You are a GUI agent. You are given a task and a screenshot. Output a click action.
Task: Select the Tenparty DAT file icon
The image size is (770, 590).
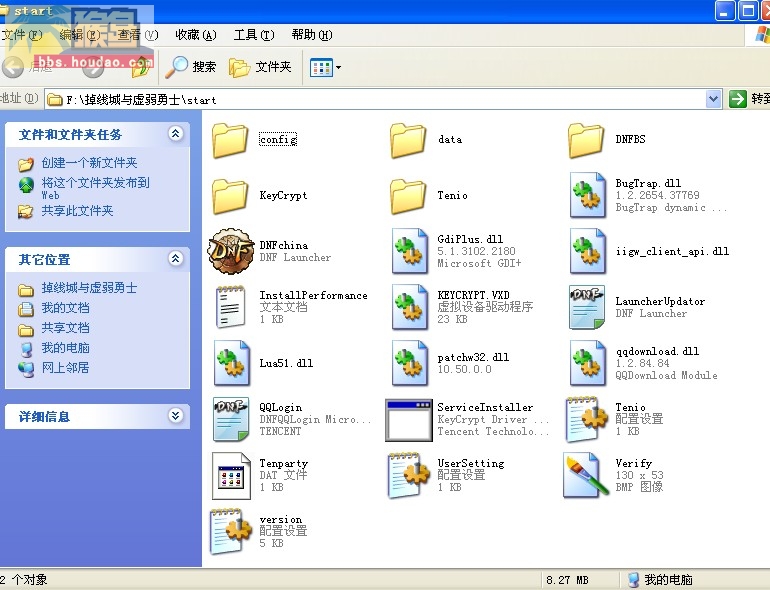[x=231, y=476]
